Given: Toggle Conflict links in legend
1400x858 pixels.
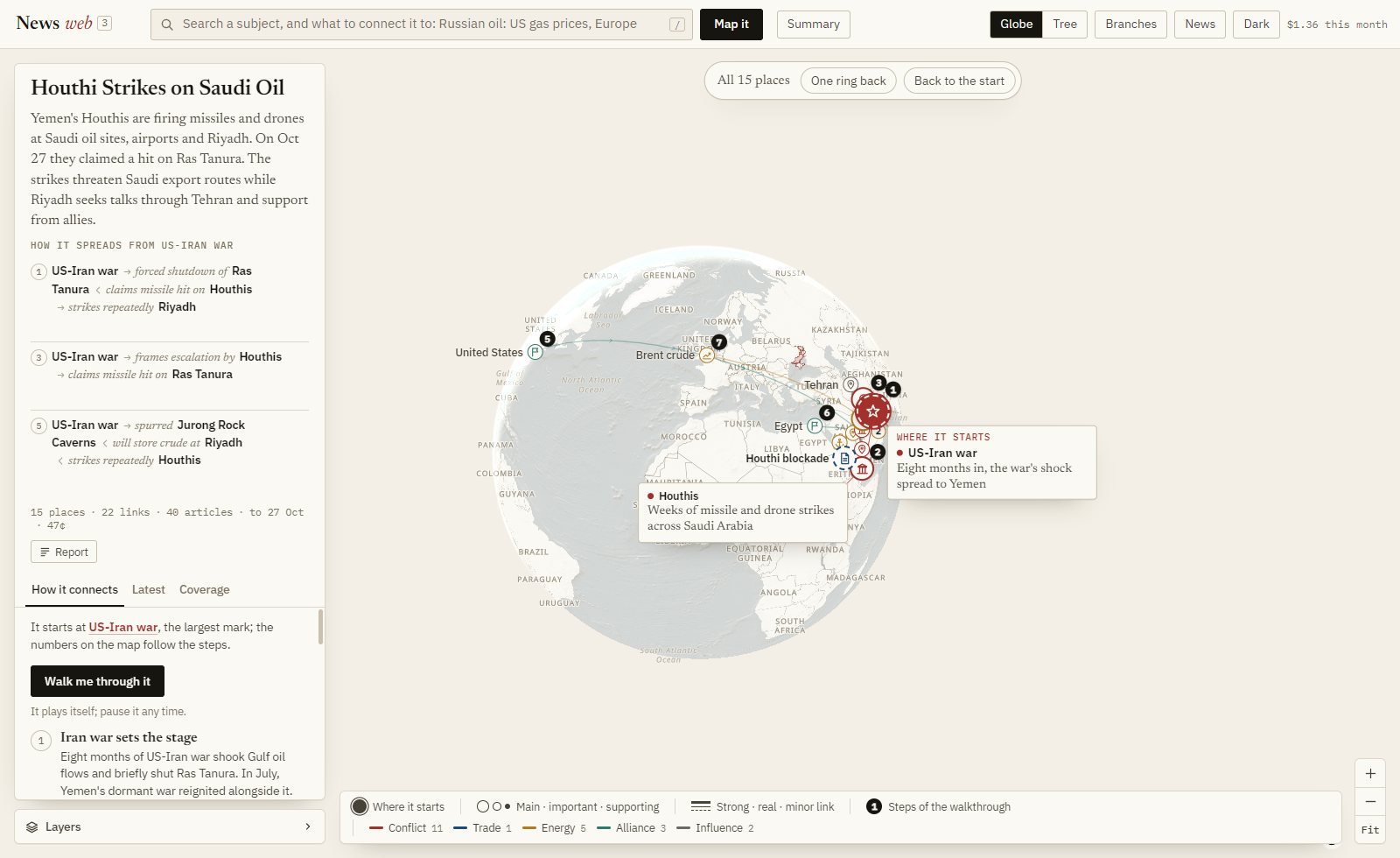Looking at the screenshot, I should tap(406, 828).
